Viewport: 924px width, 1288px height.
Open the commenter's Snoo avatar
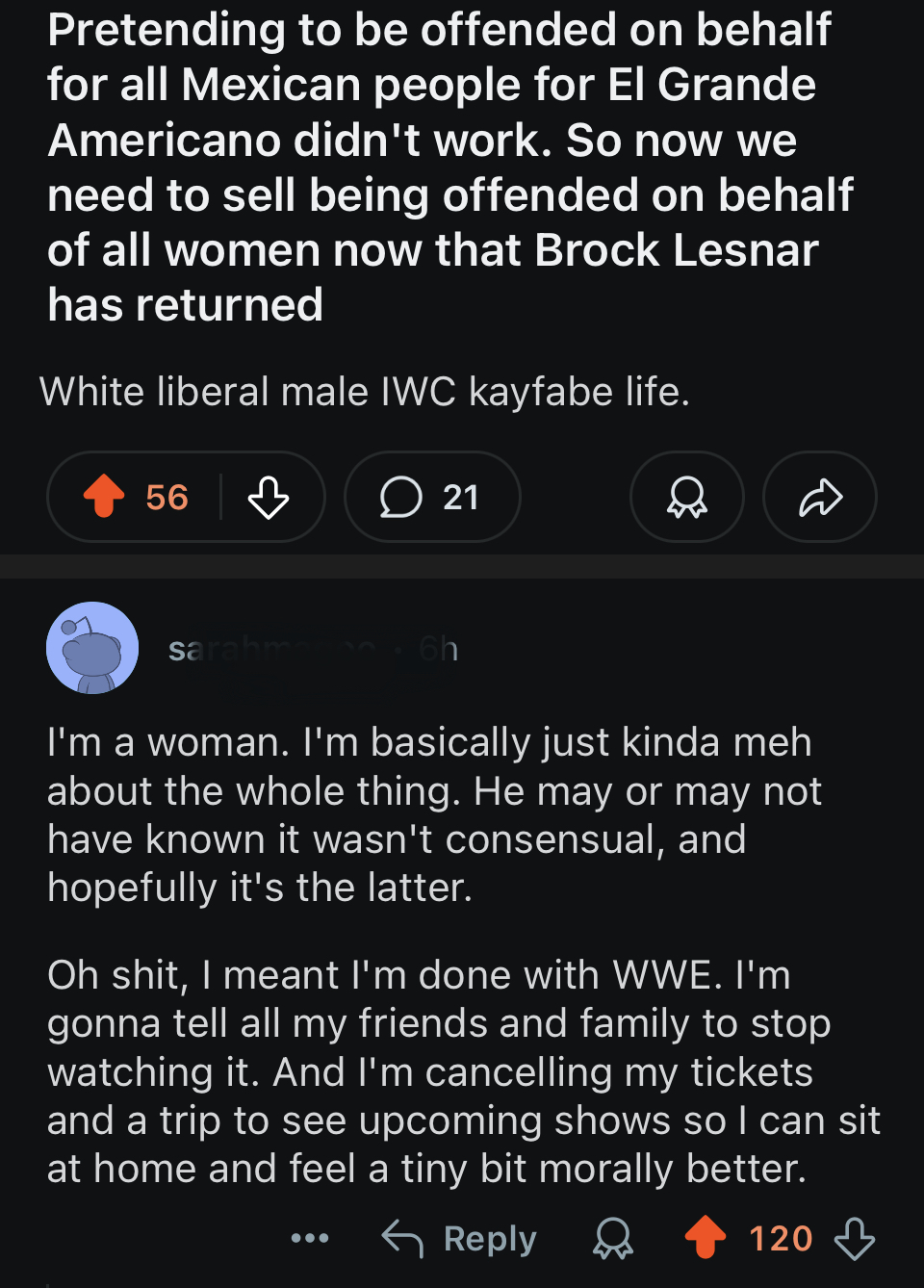[92, 648]
